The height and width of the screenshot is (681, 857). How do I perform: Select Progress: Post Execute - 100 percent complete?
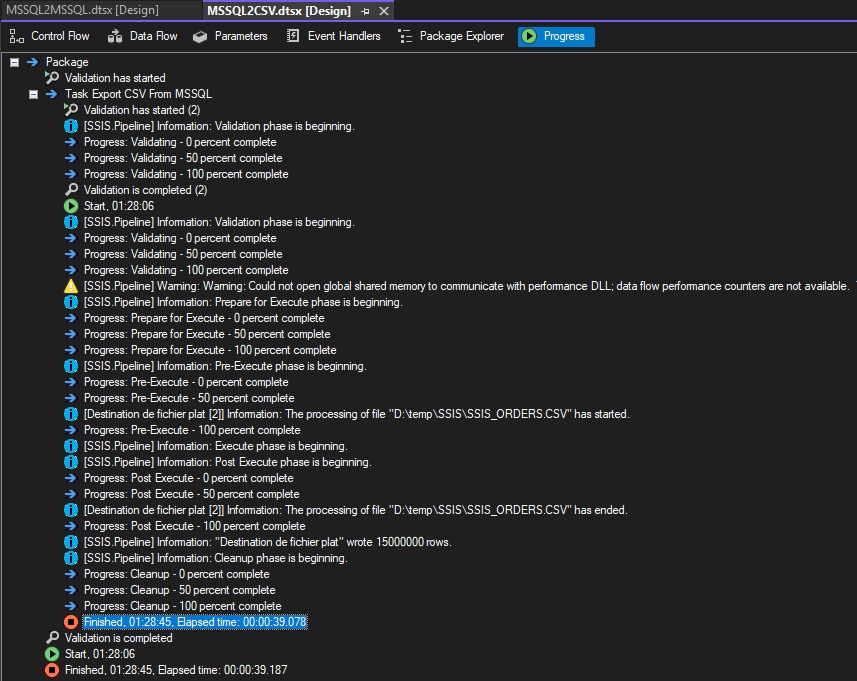195,526
